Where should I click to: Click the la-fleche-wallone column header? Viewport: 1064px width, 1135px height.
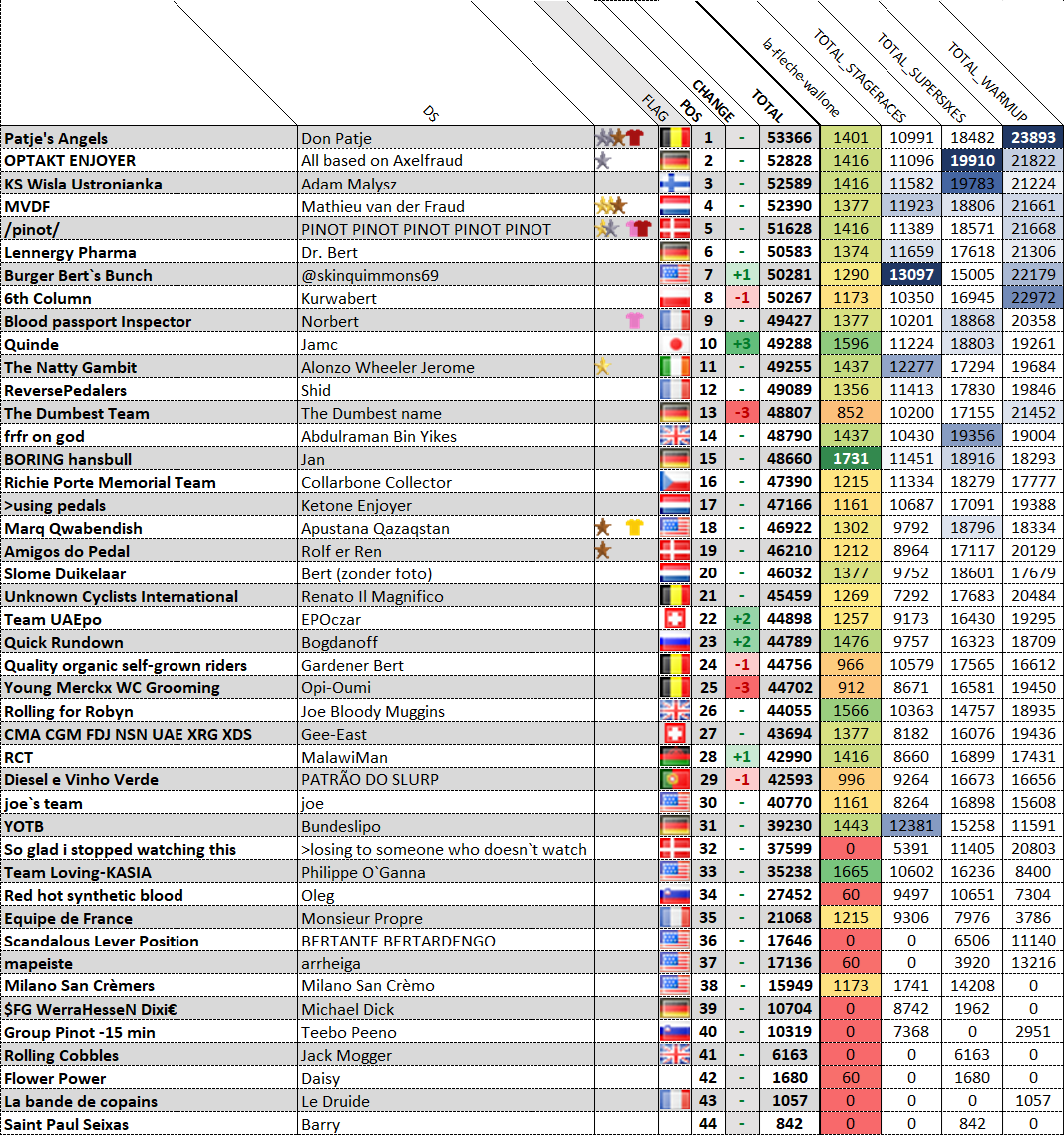(802, 77)
